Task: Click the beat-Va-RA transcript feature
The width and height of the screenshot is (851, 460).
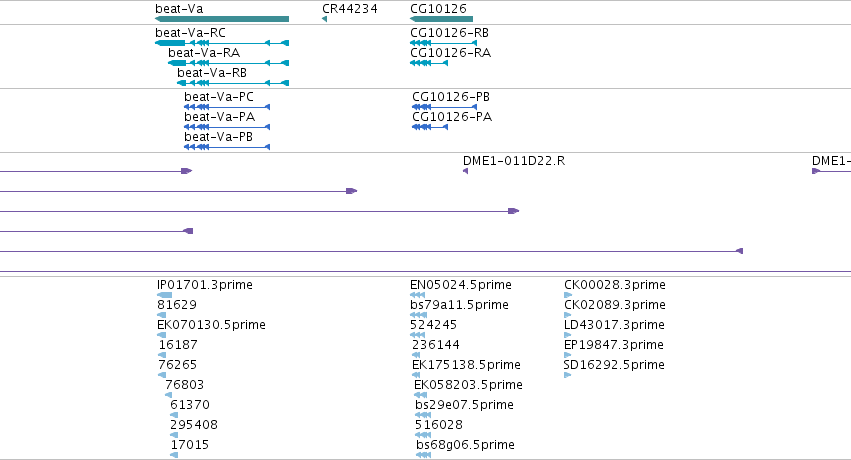Action: point(228,63)
